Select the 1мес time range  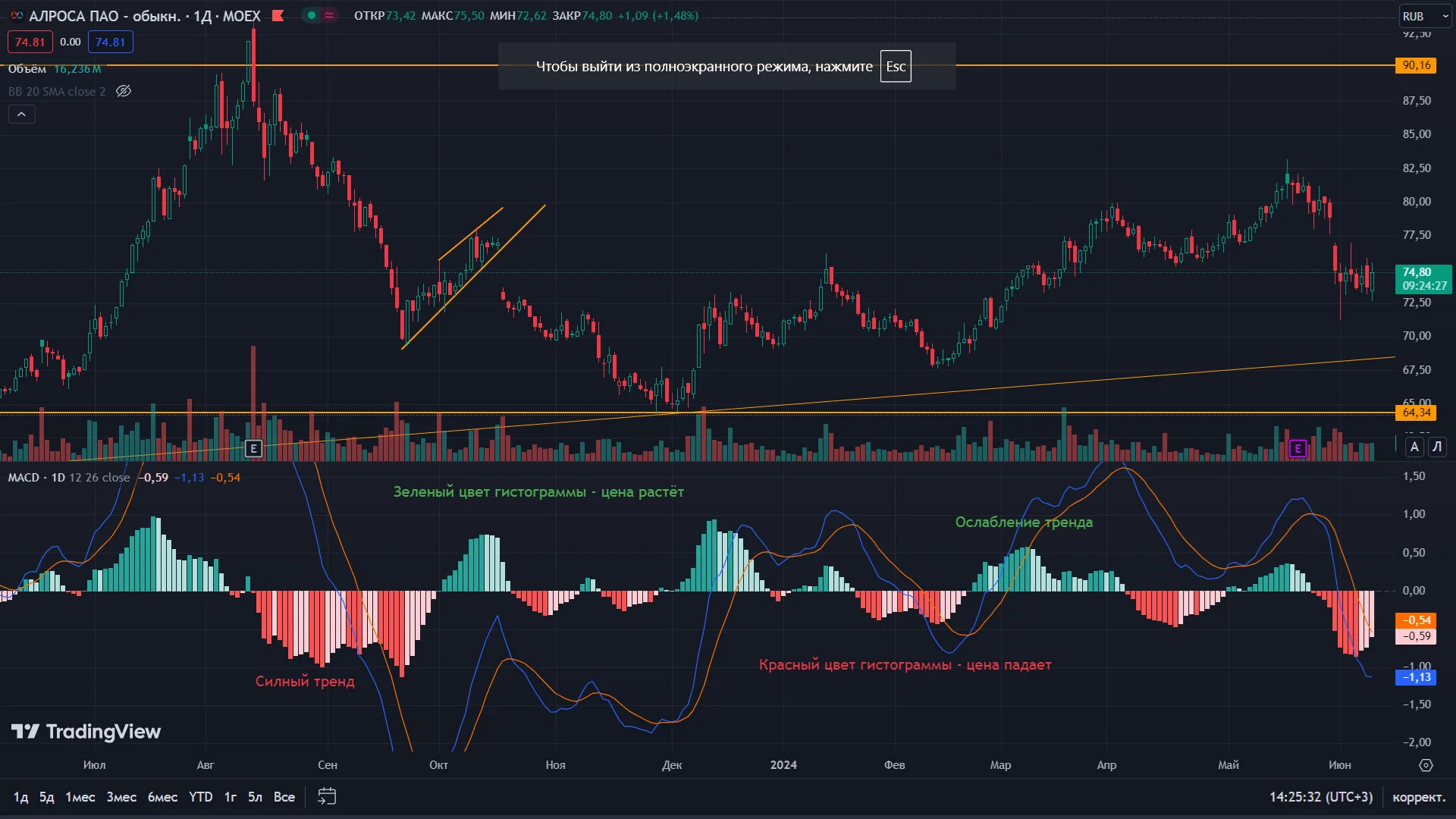click(x=80, y=797)
